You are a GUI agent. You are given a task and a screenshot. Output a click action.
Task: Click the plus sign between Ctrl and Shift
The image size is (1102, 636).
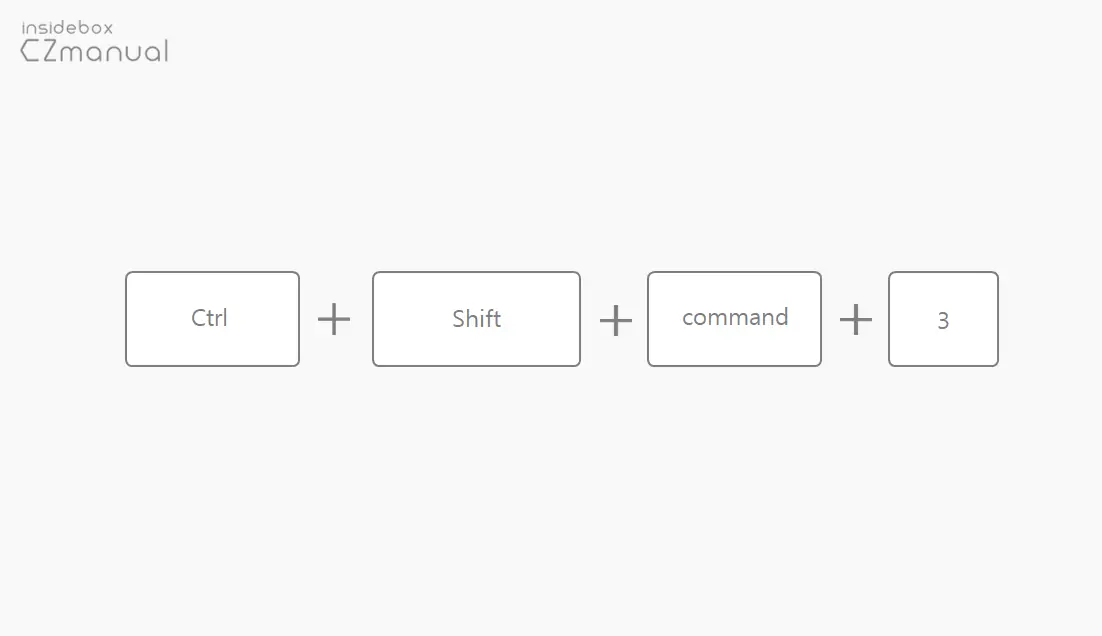tap(334, 320)
